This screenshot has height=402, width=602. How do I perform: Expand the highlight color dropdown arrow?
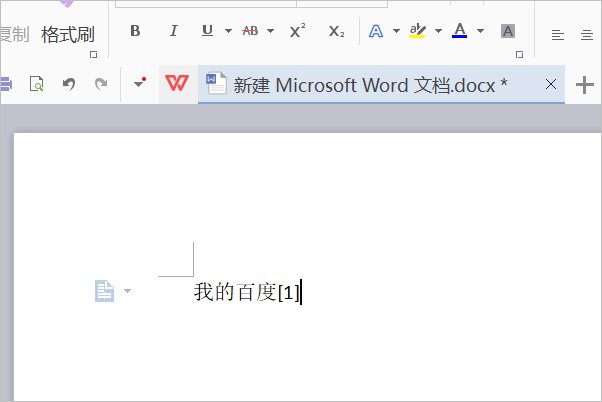pos(439,31)
